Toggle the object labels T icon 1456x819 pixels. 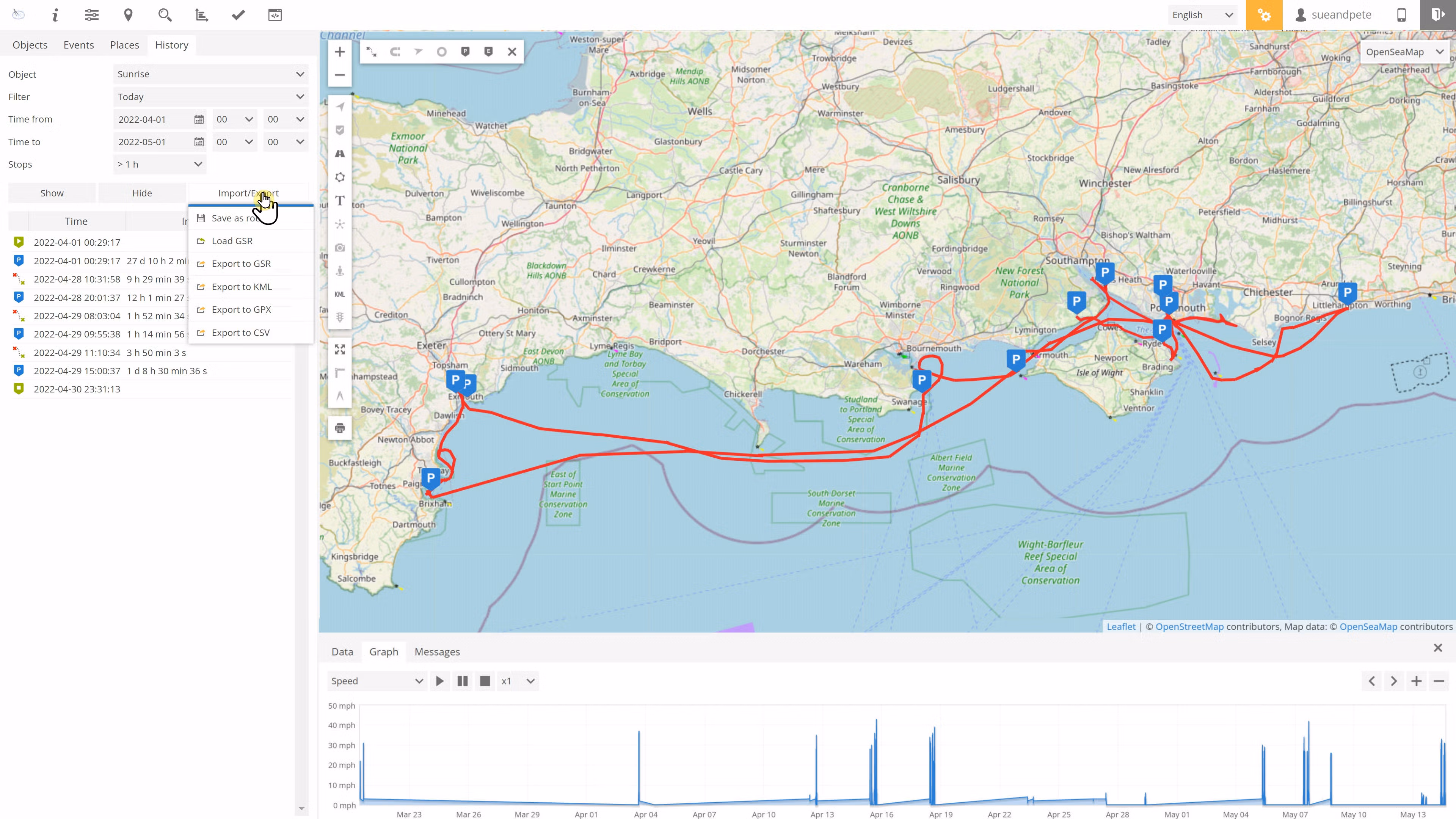pyautogui.click(x=340, y=201)
